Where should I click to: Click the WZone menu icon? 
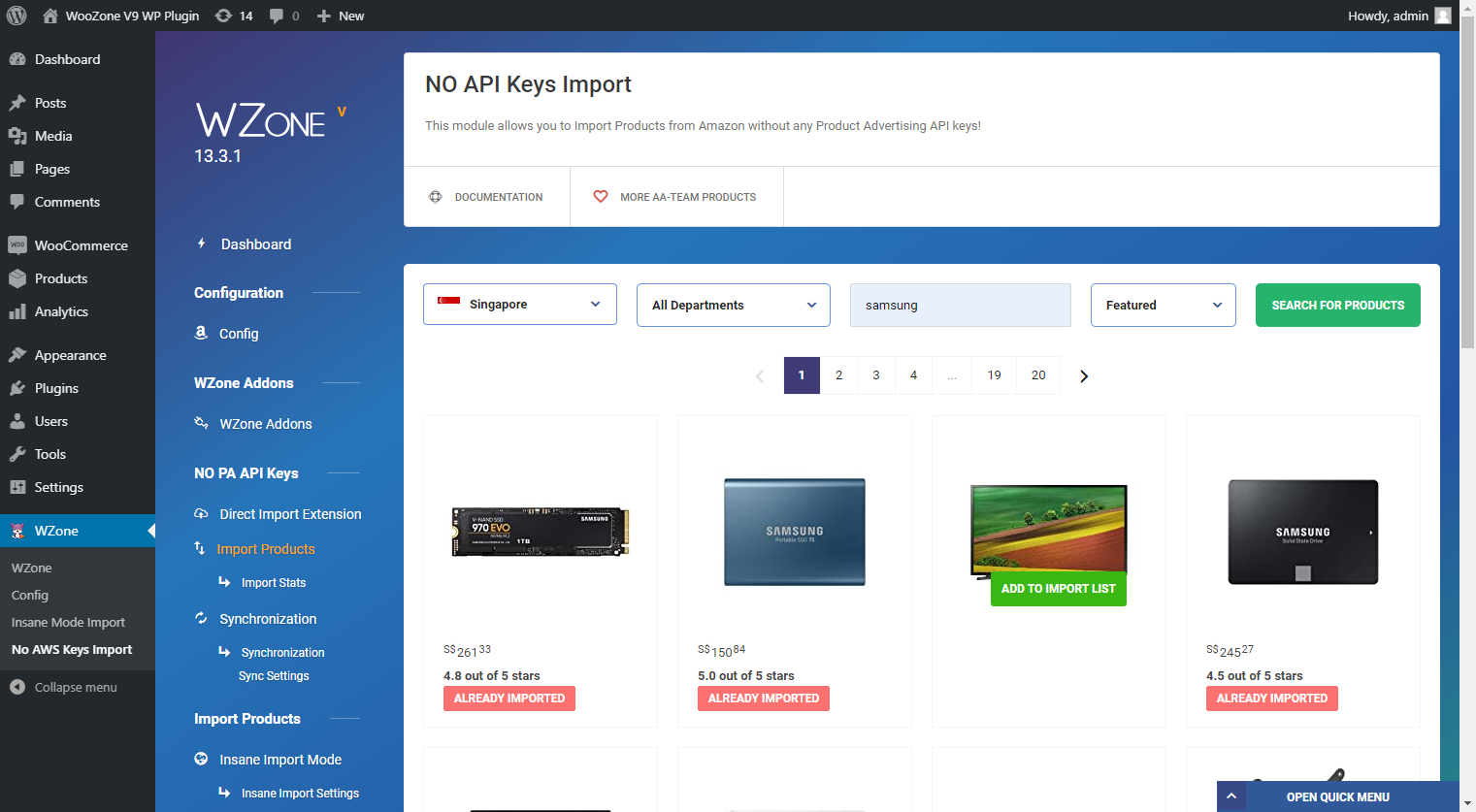pyautogui.click(x=17, y=531)
